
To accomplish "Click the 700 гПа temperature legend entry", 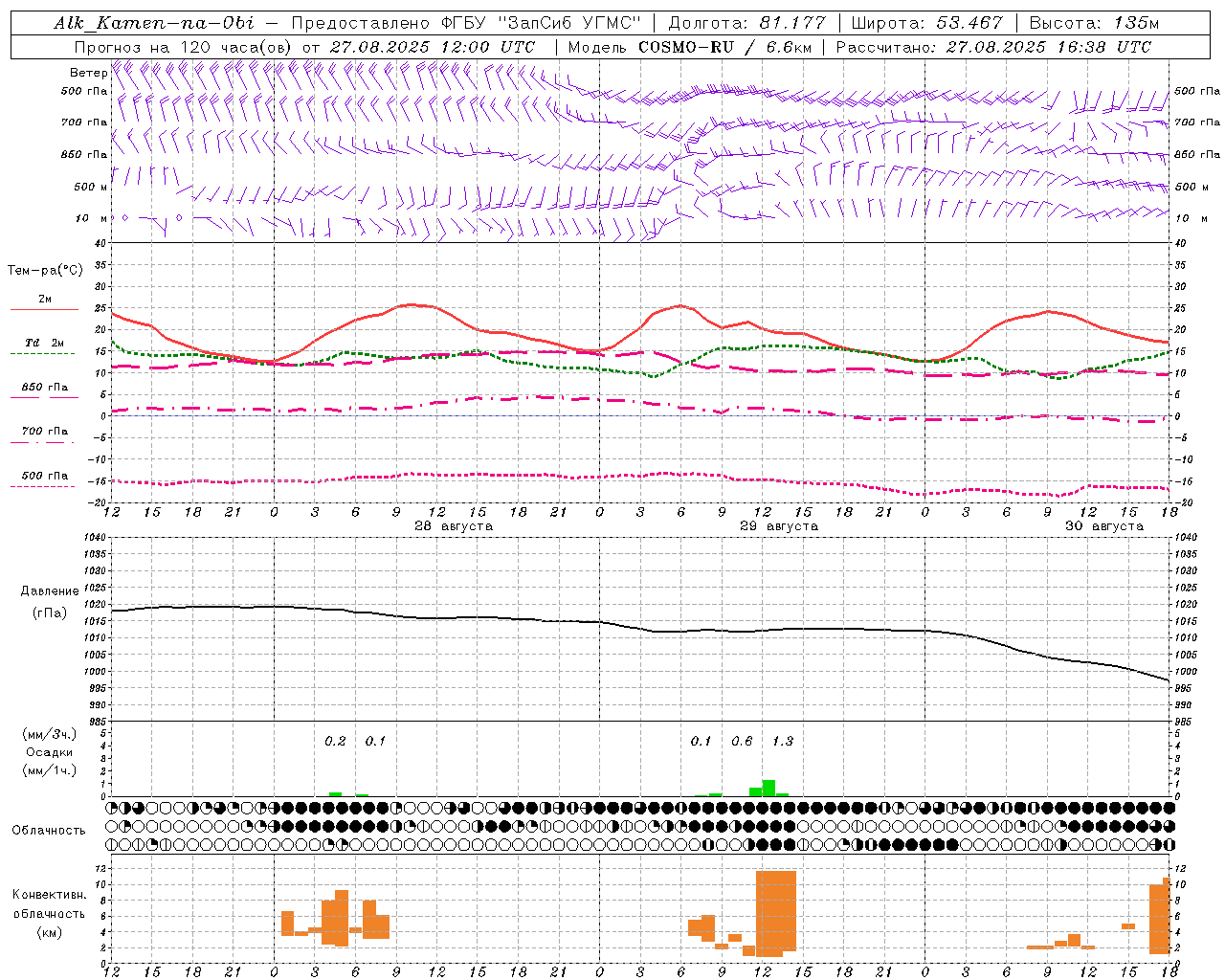I will coord(44,432).
